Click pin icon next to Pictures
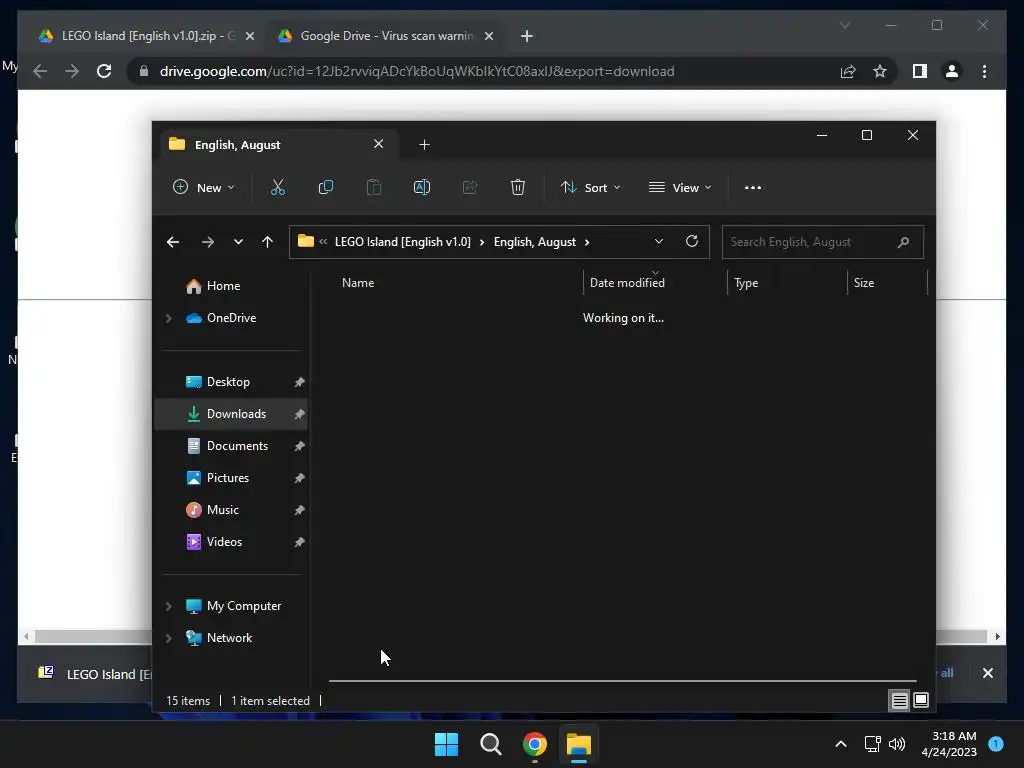1024x768 pixels. (x=299, y=478)
